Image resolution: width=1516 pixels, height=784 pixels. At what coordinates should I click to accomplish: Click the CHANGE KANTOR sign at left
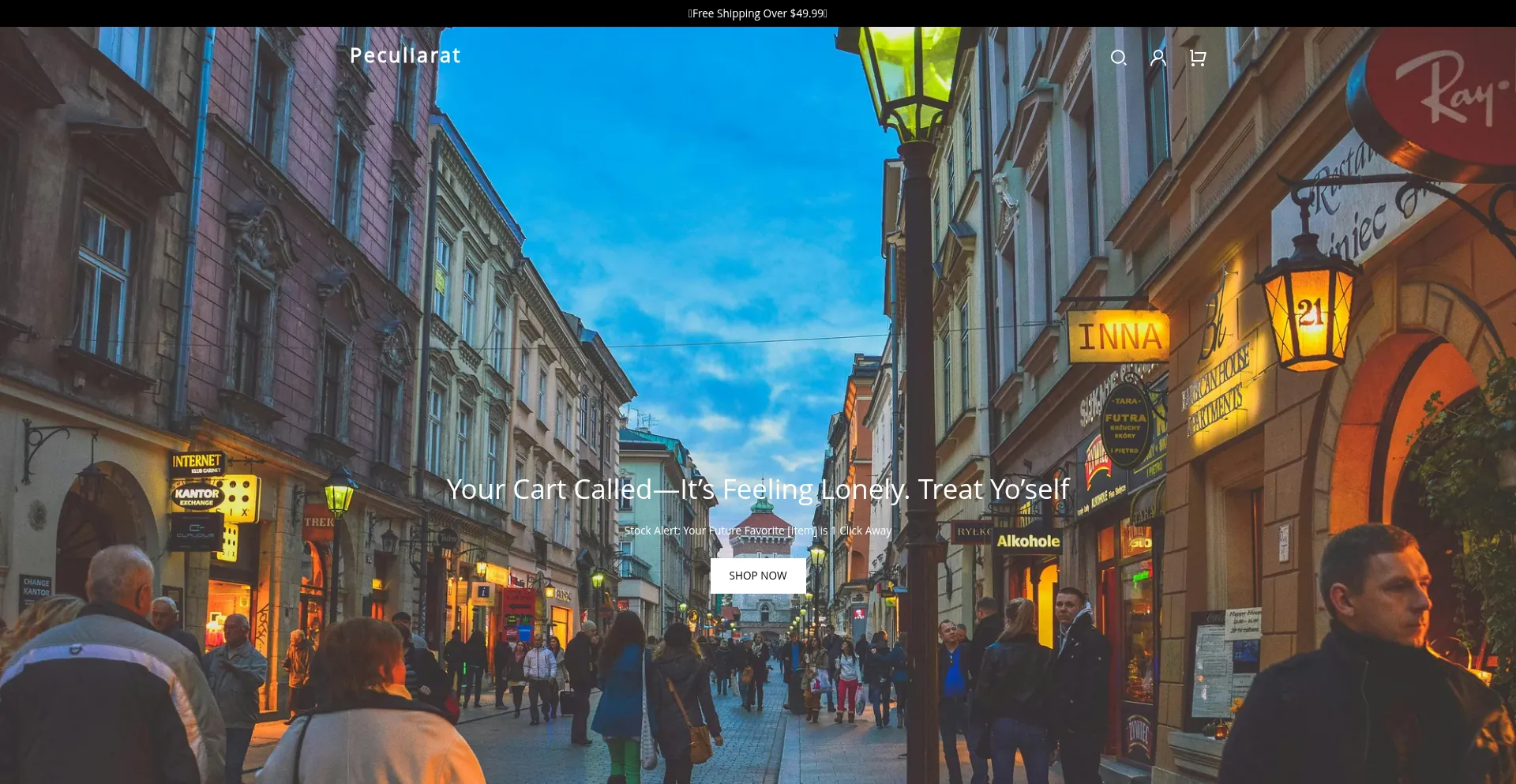(36, 587)
